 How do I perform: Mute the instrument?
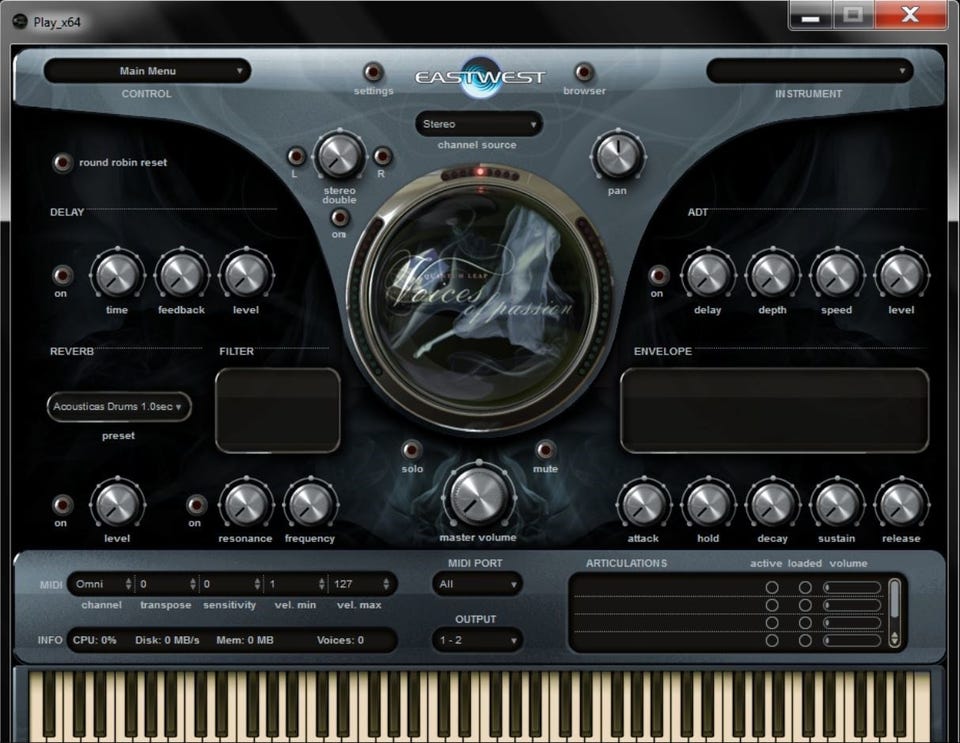pos(545,450)
